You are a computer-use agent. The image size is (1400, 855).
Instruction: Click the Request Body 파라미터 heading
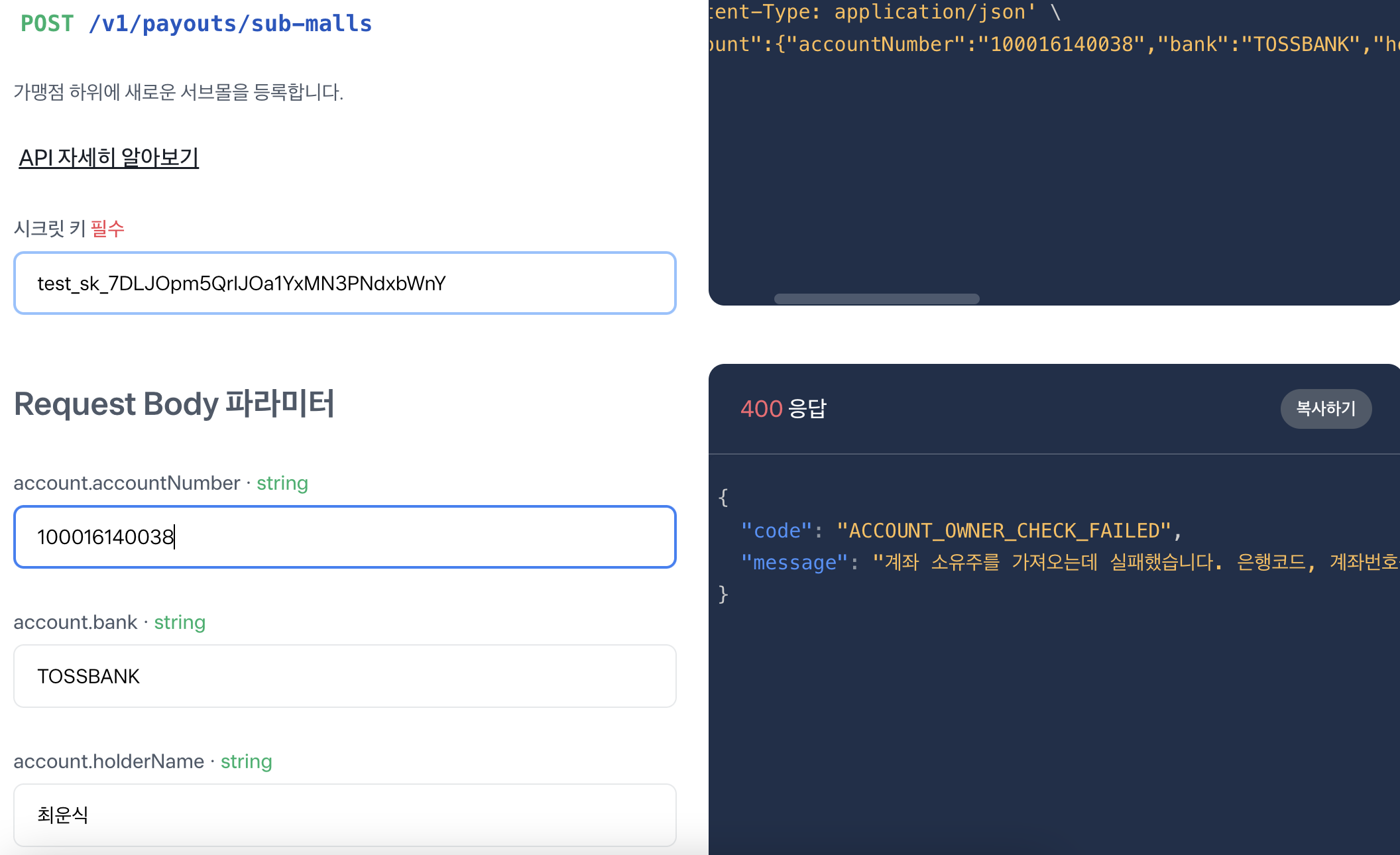coord(174,404)
